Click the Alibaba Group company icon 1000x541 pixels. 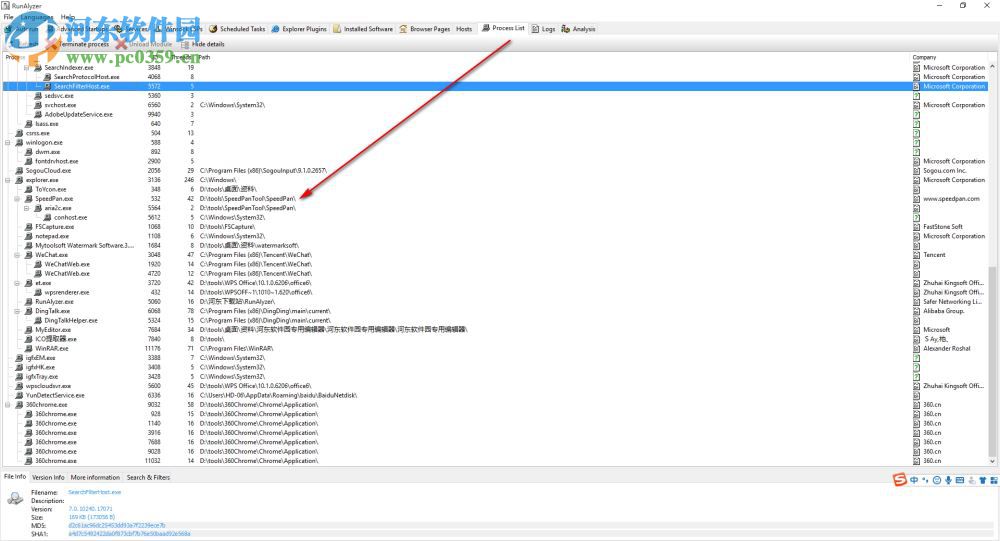click(x=916, y=311)
